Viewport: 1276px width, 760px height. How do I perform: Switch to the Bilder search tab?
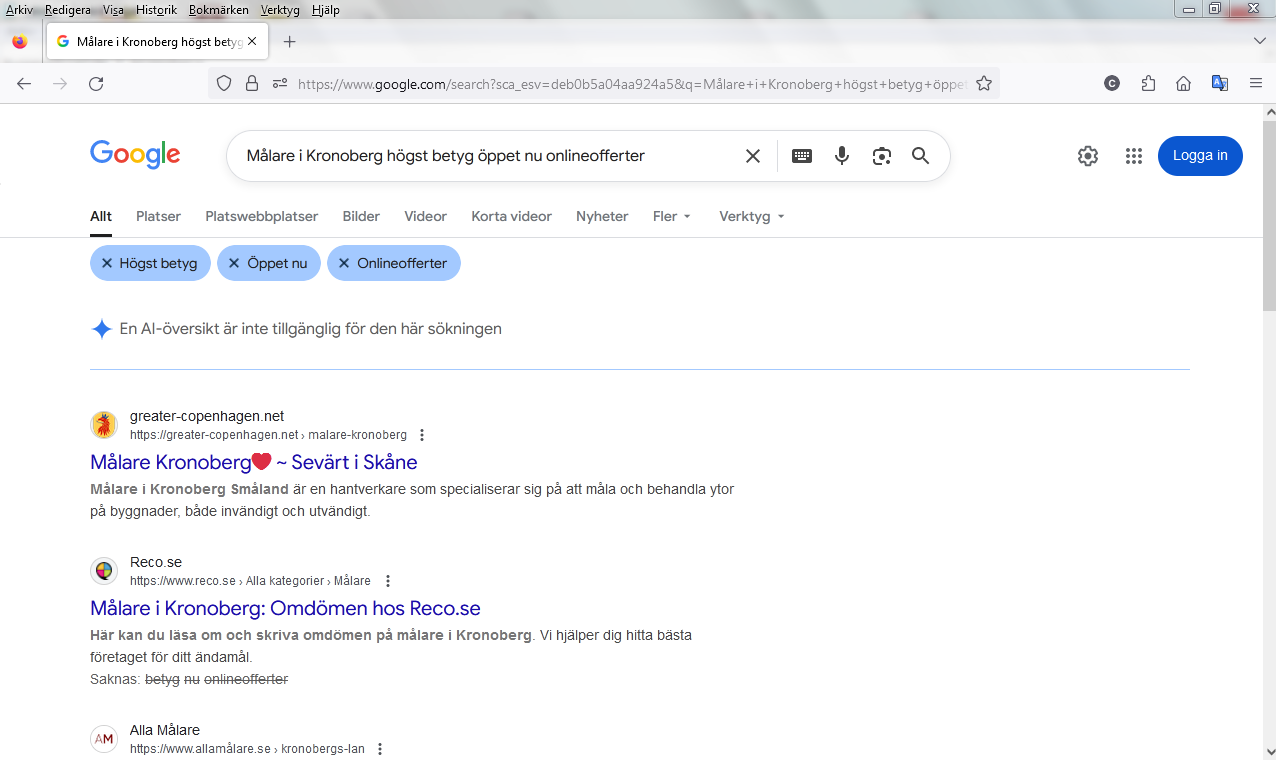361,216
